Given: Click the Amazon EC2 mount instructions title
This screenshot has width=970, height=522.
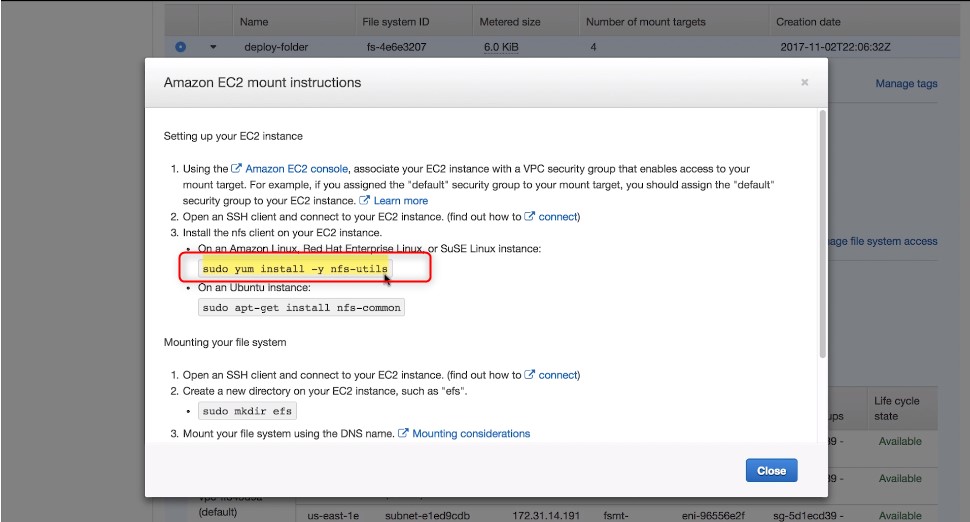Looking at the screenshot, I should pyautogui.click(x=262, y=83).
